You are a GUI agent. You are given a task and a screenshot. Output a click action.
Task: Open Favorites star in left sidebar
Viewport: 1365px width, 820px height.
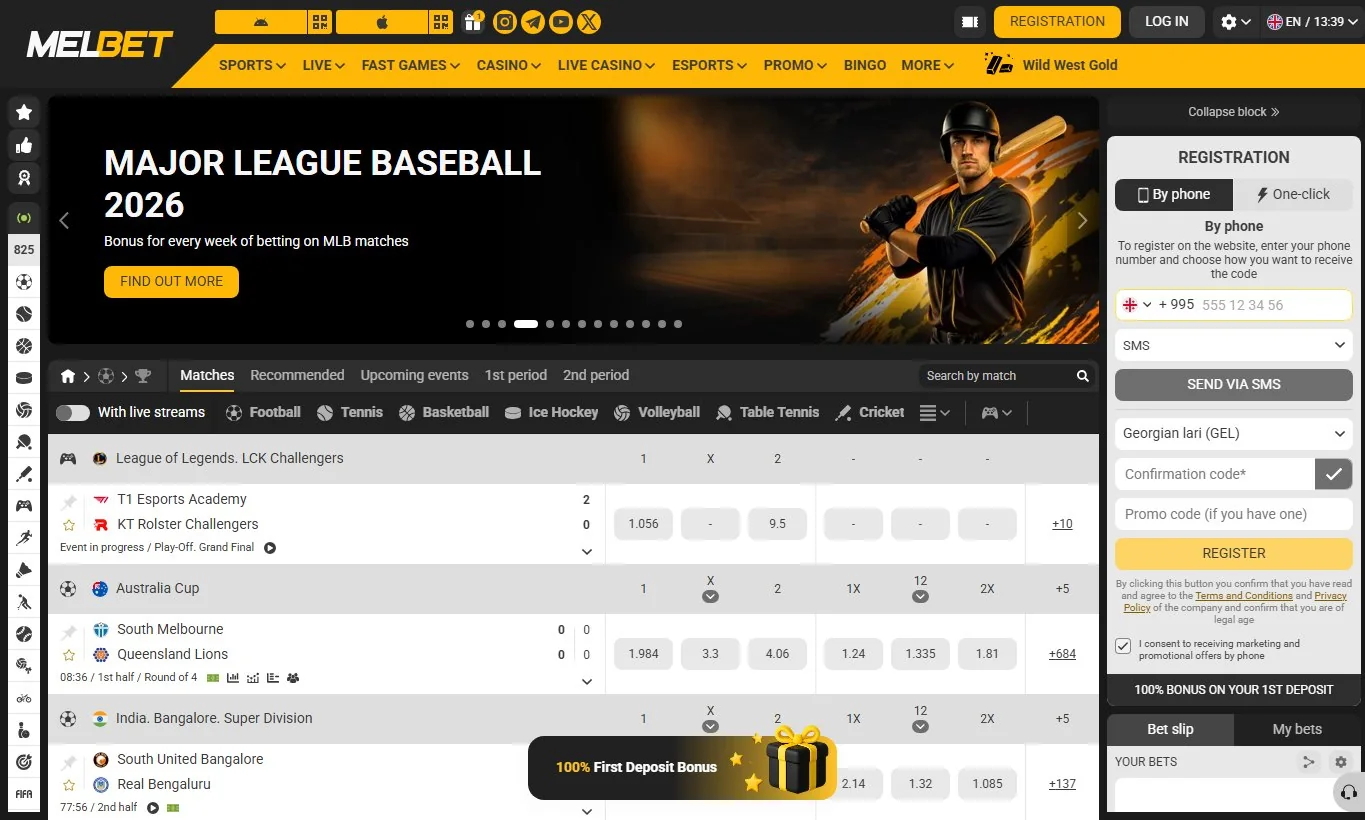tap(24, 113)
